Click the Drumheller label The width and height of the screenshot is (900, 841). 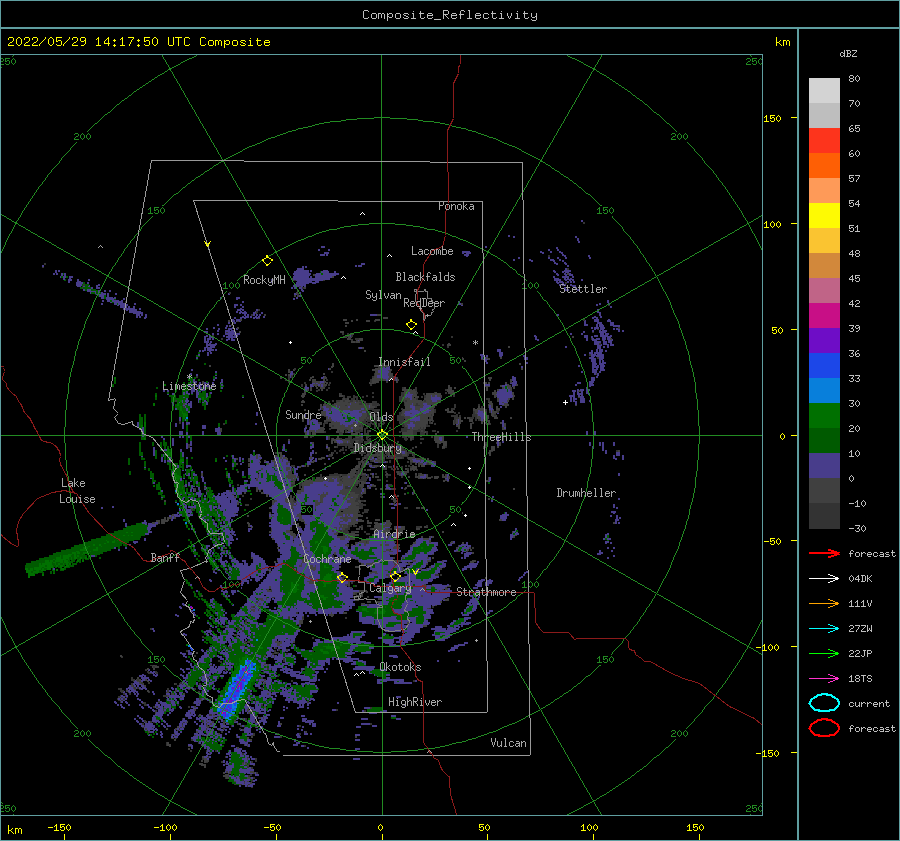coord(586,493)
